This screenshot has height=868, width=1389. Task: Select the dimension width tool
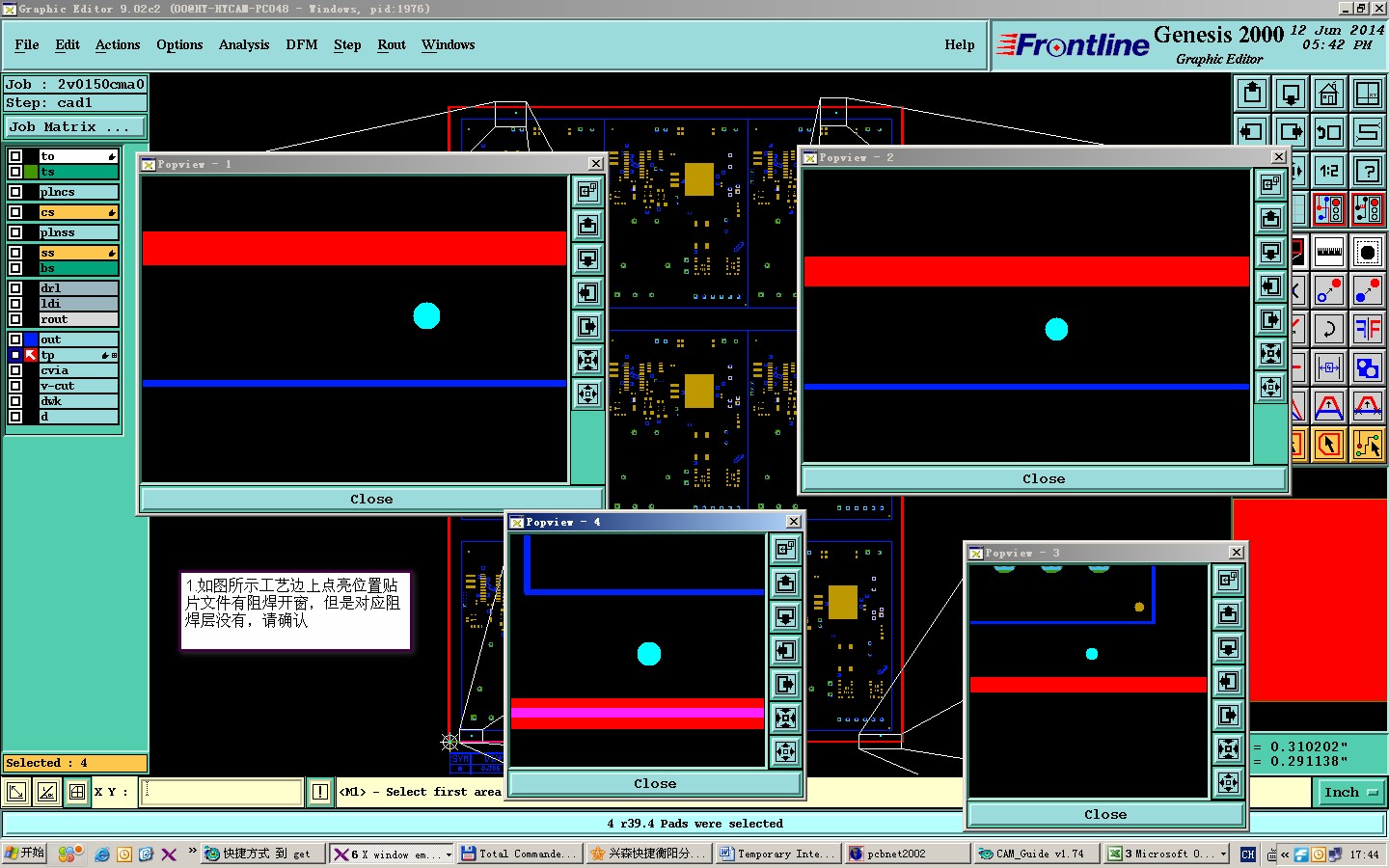[1328, 367]
